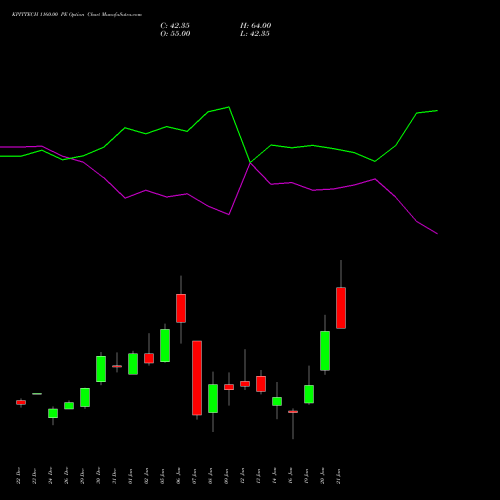Click the high value H: 64.00

click(x=256, y=26)
